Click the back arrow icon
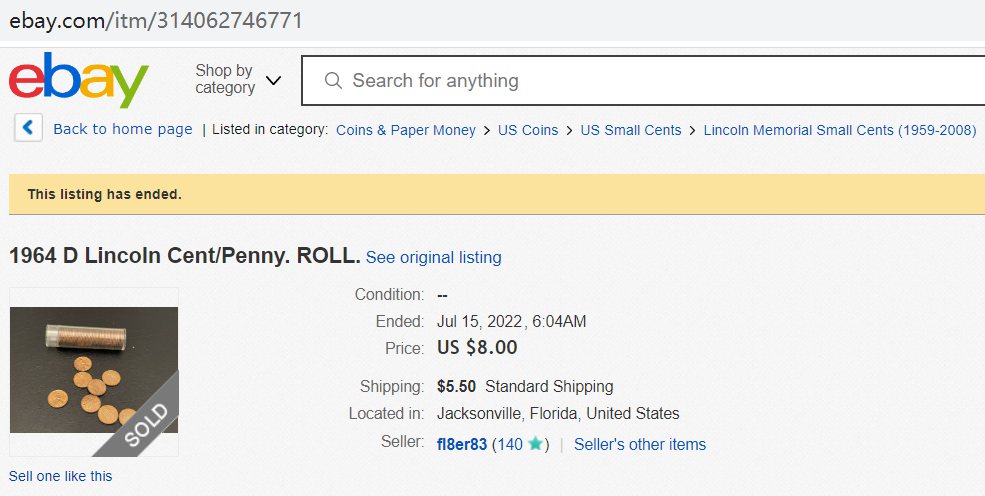 tap(28, 129)
